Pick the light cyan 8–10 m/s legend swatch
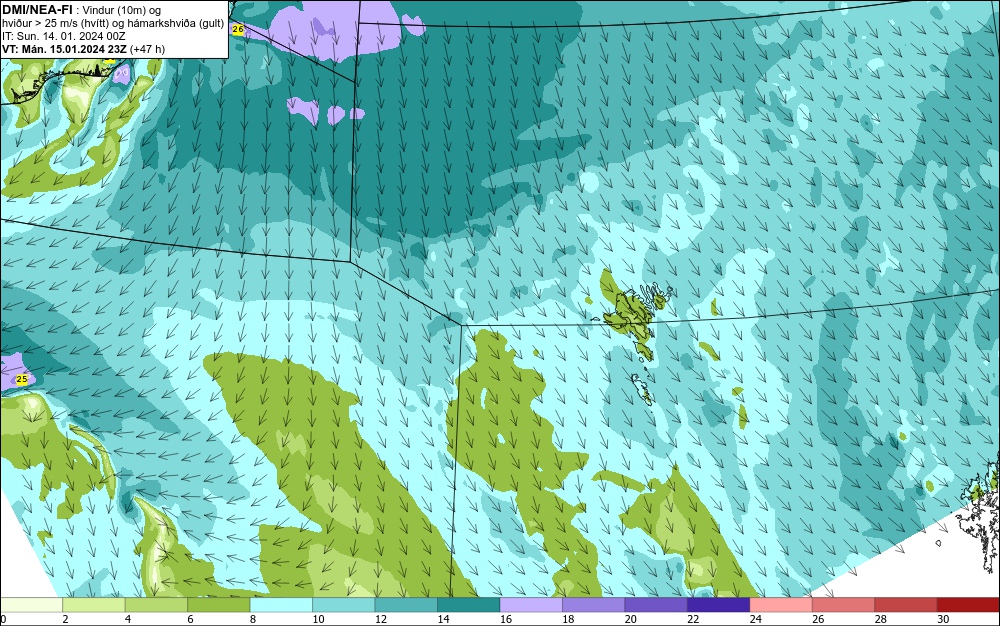 (281, 605)
